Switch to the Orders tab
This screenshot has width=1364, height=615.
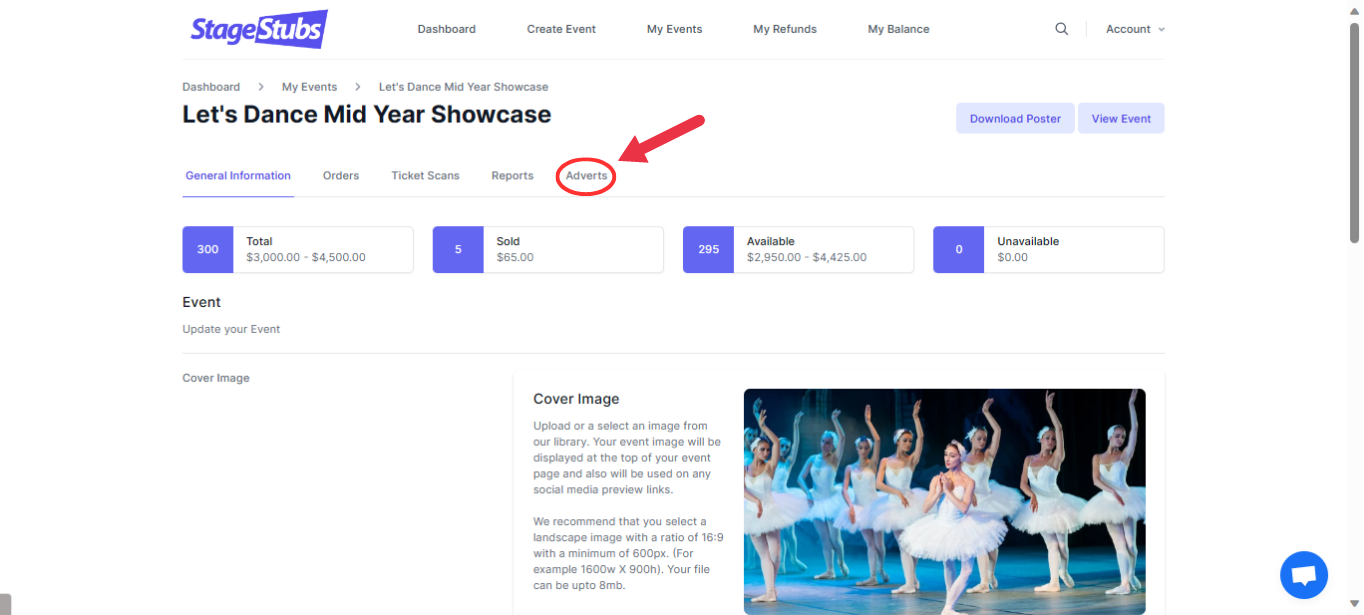[x=340, y=176]
